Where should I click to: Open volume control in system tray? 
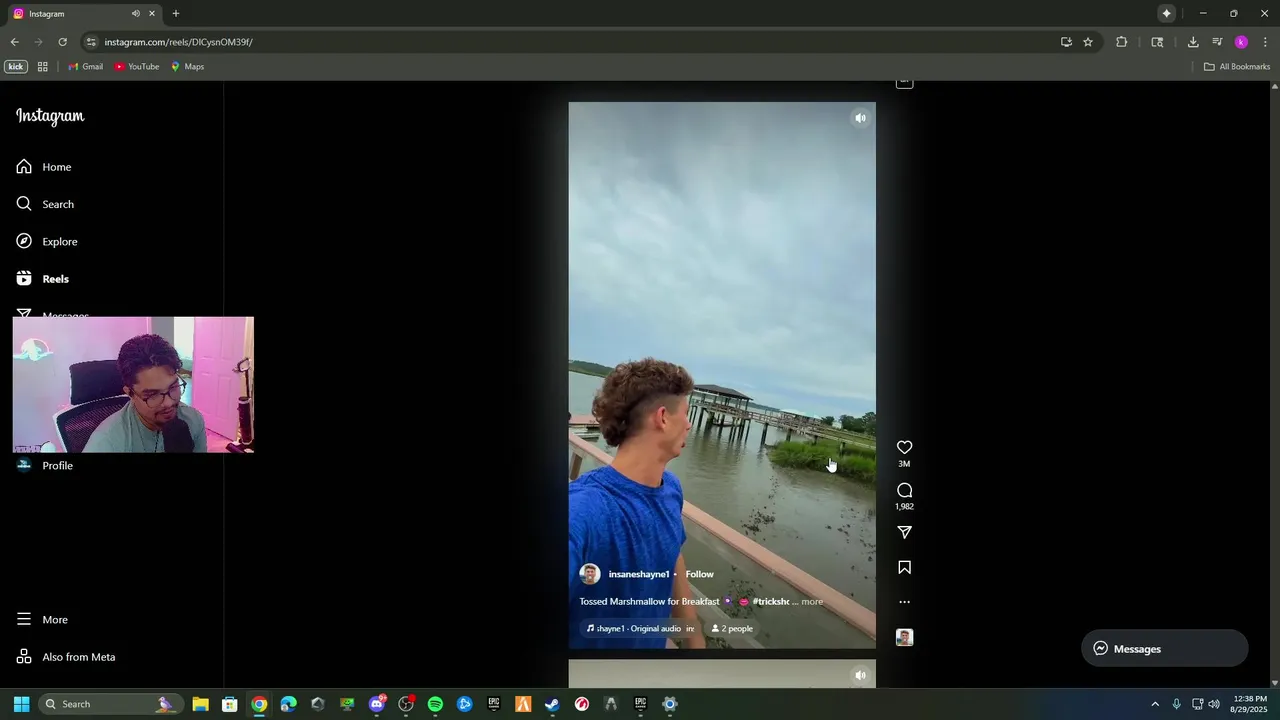(x=1214, y=704)
